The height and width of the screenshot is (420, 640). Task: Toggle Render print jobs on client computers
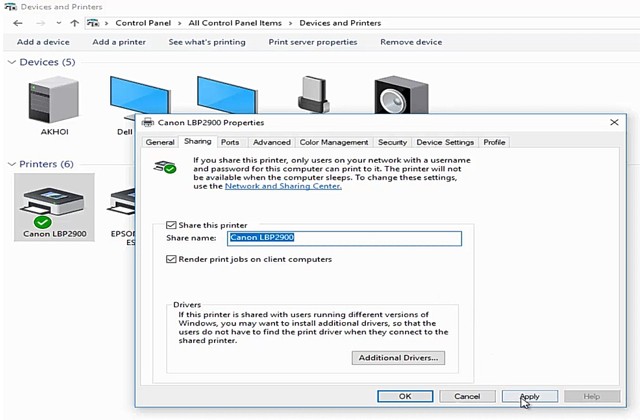point(171,259)
